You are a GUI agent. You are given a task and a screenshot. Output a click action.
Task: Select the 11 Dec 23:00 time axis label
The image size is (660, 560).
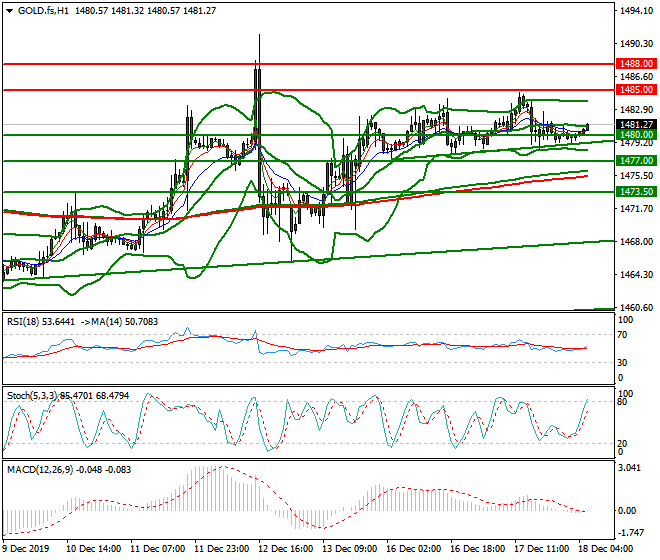[221, 549]
